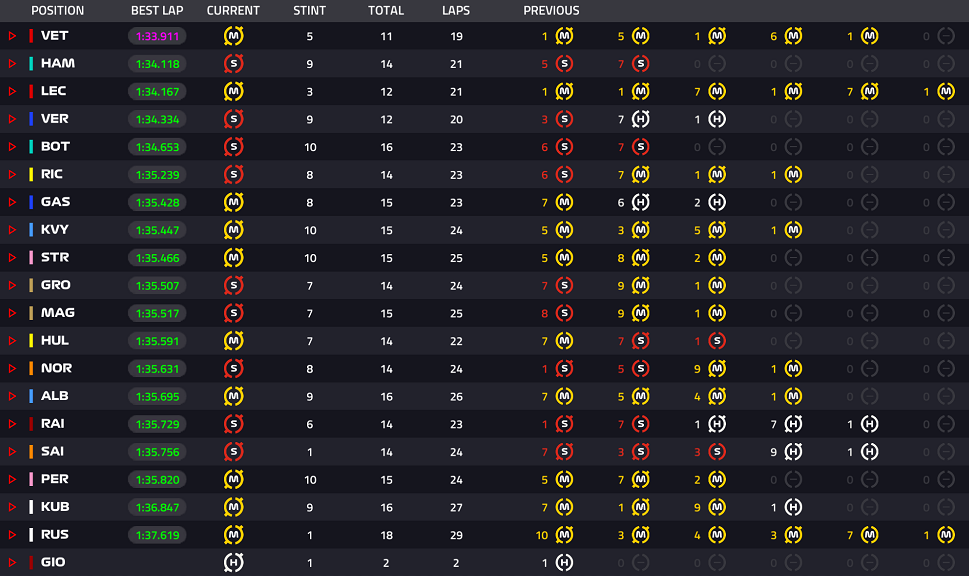Select RAI's current soft tyre icon
The height and width of the screenshot is (576, 969).
[234, 424]
